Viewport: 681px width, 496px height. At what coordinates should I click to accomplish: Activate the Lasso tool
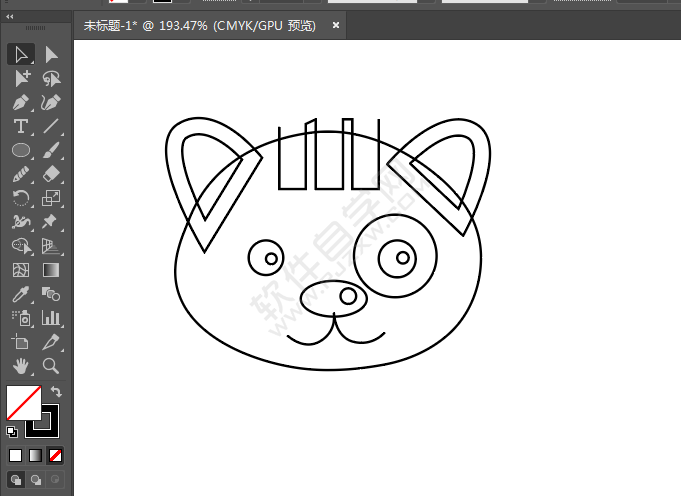(x=51, y=79)
